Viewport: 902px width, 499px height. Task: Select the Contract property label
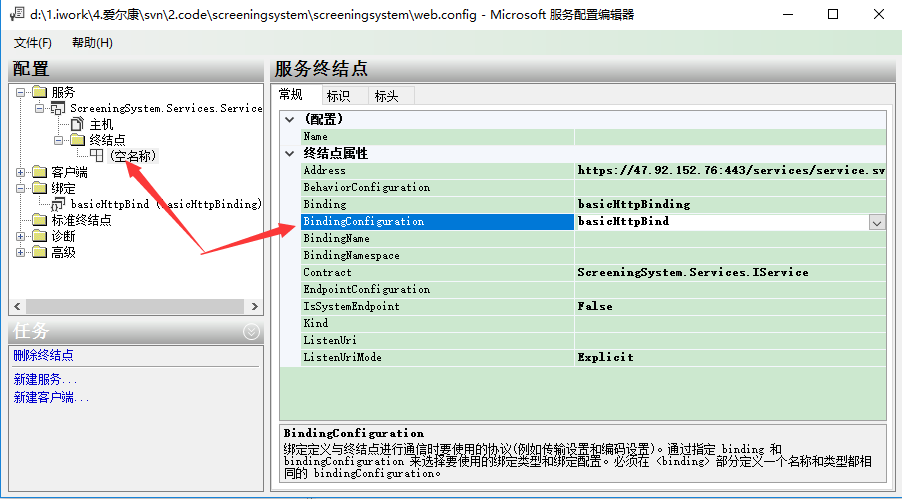coord(327,272)
